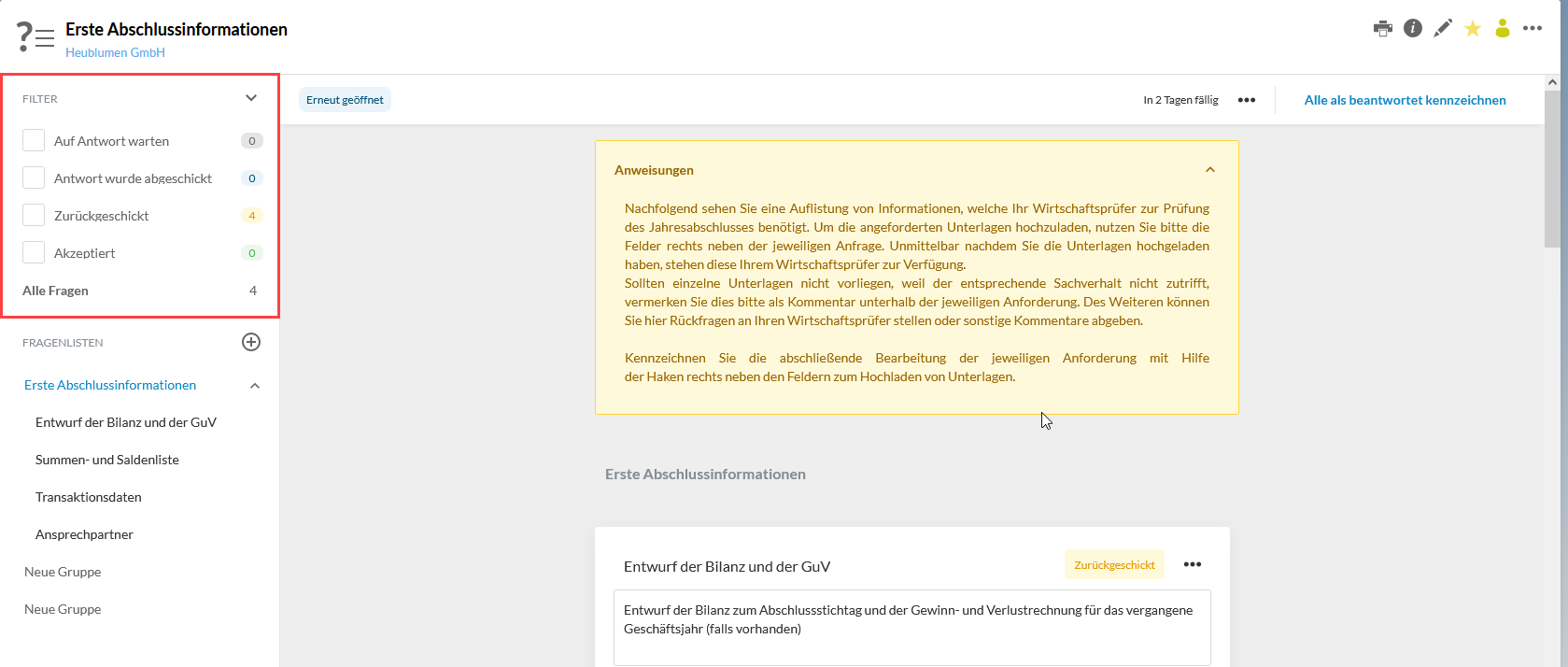Collapse Erste Abschlussinformationen list chevron
This screenshot has height=667, width=1568.
255,386
